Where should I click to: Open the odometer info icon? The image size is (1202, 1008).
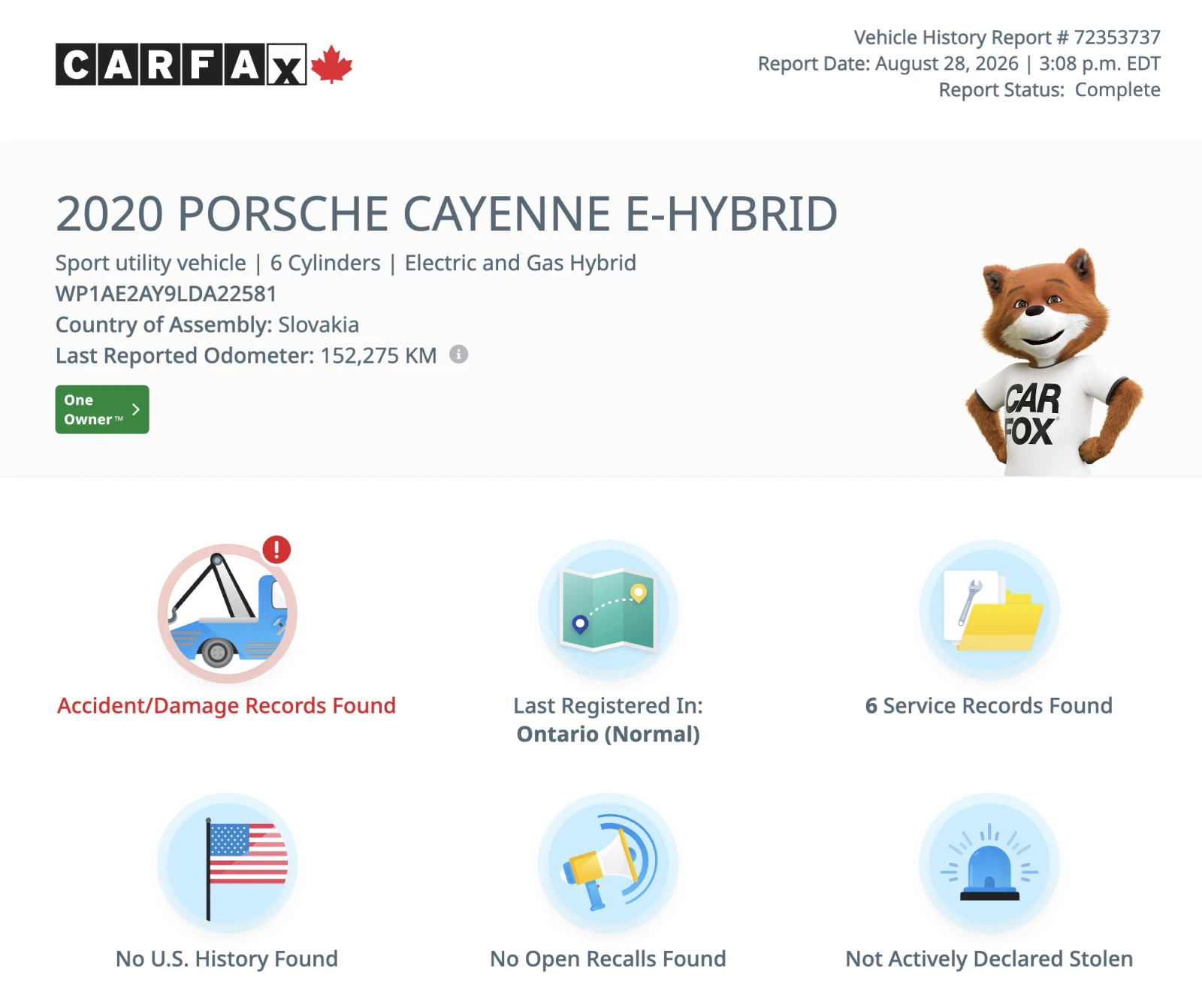point(459,355)
